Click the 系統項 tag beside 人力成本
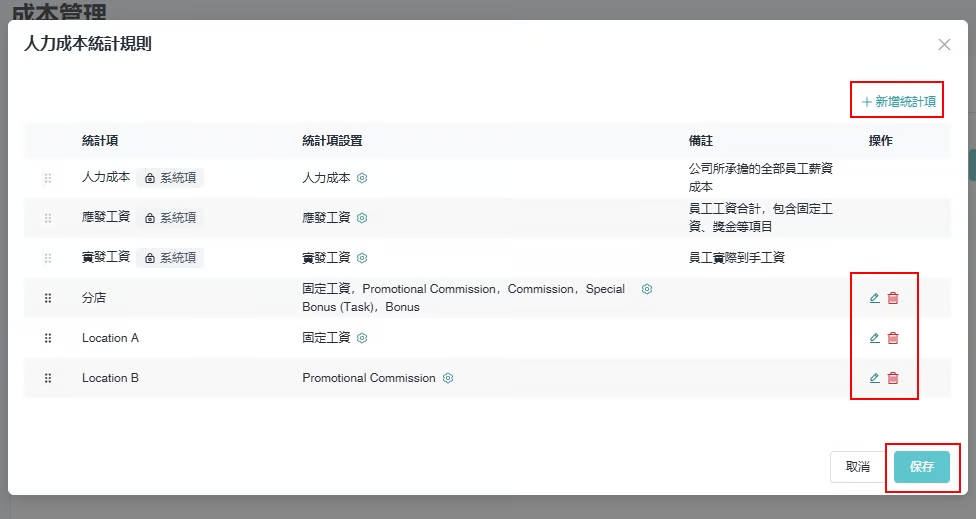The height and width of the screenshot is (519, 976). click(170, 178)
